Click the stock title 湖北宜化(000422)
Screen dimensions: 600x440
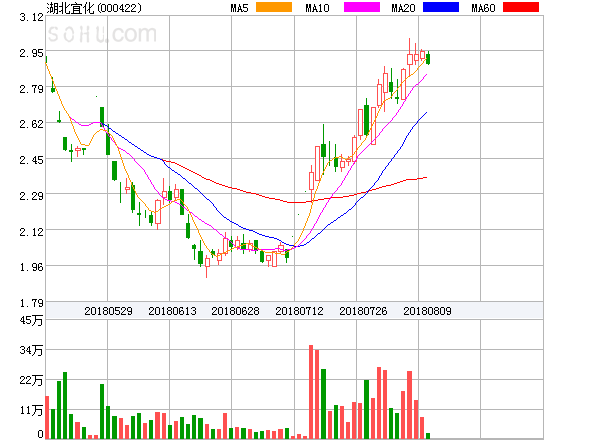(x=94, y=8)
